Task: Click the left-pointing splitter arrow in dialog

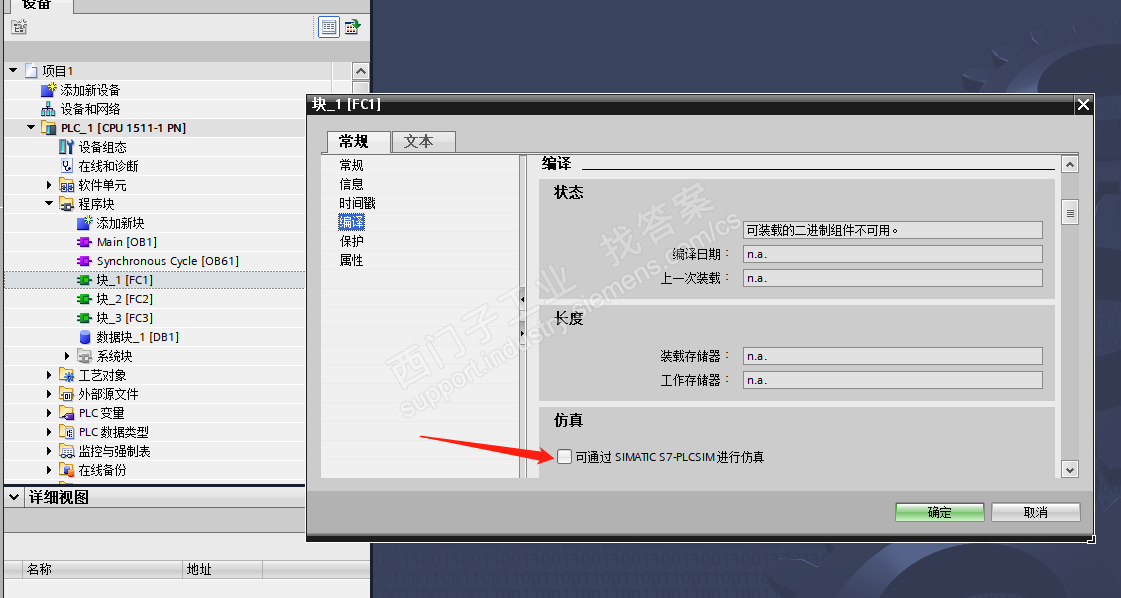Action: pos(523,300)
